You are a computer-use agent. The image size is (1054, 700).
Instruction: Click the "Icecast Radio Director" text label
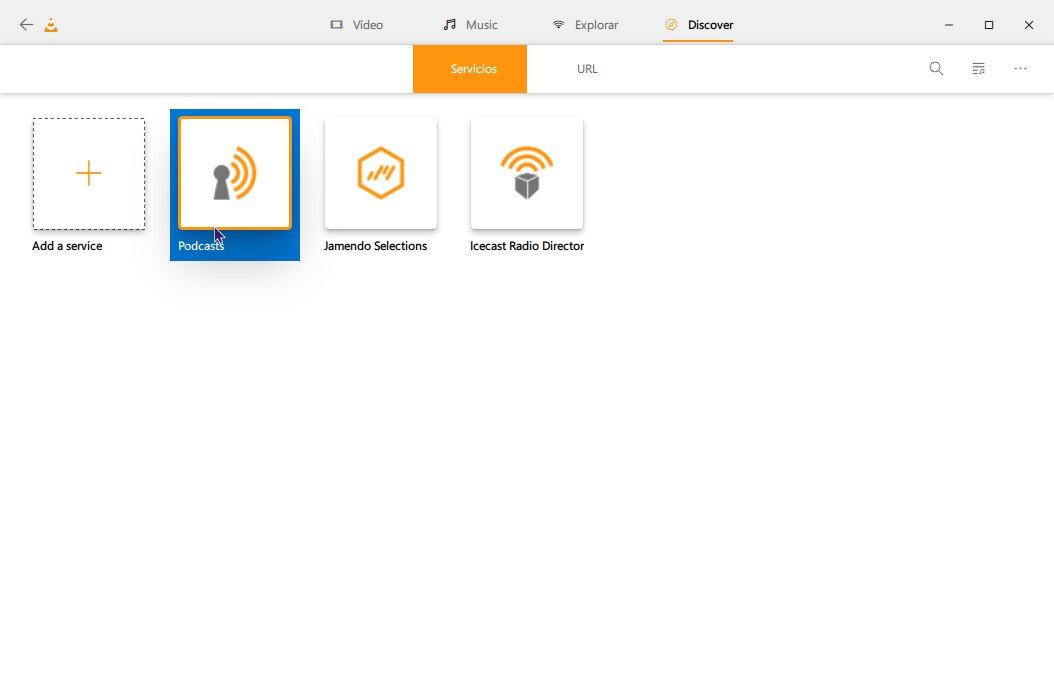click(x=527, y=246)
